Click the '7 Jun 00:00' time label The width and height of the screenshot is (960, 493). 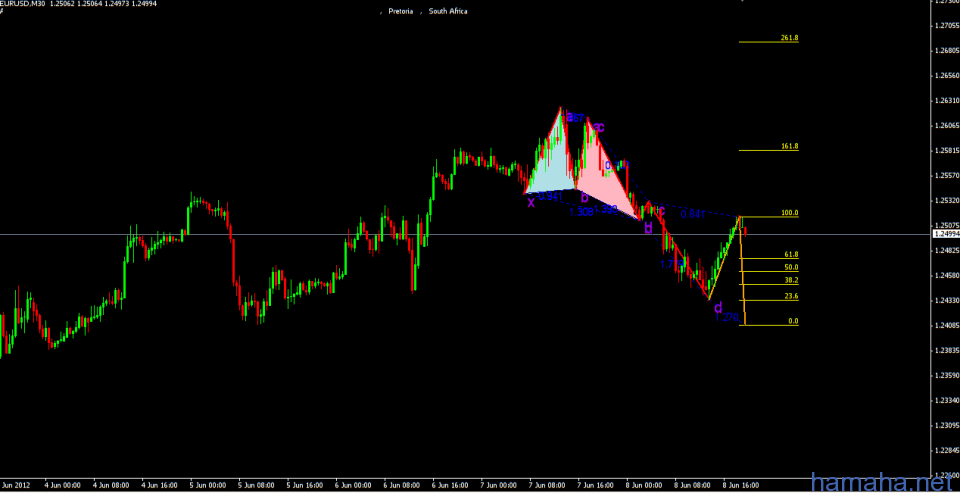499,486
